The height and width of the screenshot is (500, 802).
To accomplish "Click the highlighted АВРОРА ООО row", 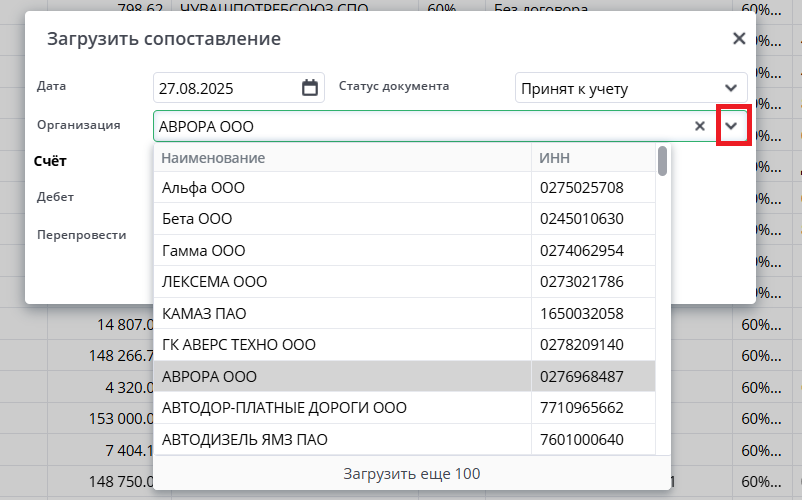I will tap(342, 377).
